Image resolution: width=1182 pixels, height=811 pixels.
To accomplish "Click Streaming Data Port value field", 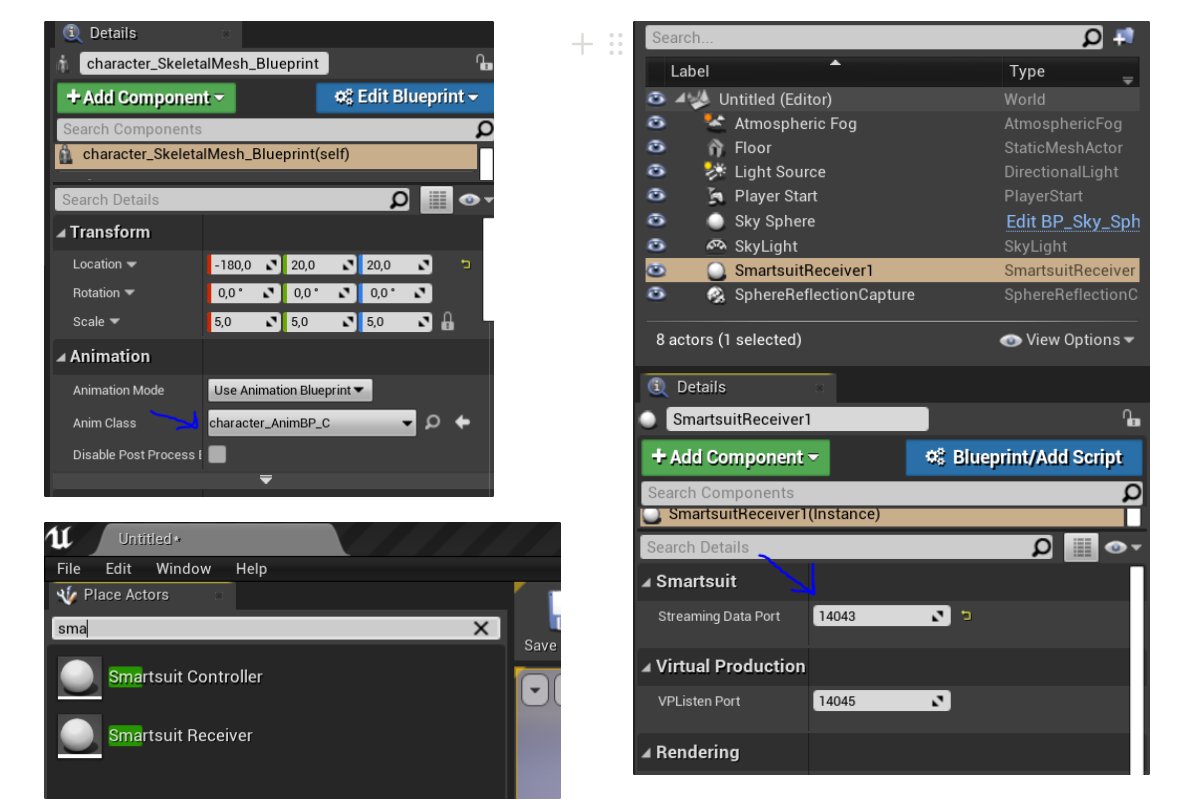I will pyautogui.click(x=881, y=617).
